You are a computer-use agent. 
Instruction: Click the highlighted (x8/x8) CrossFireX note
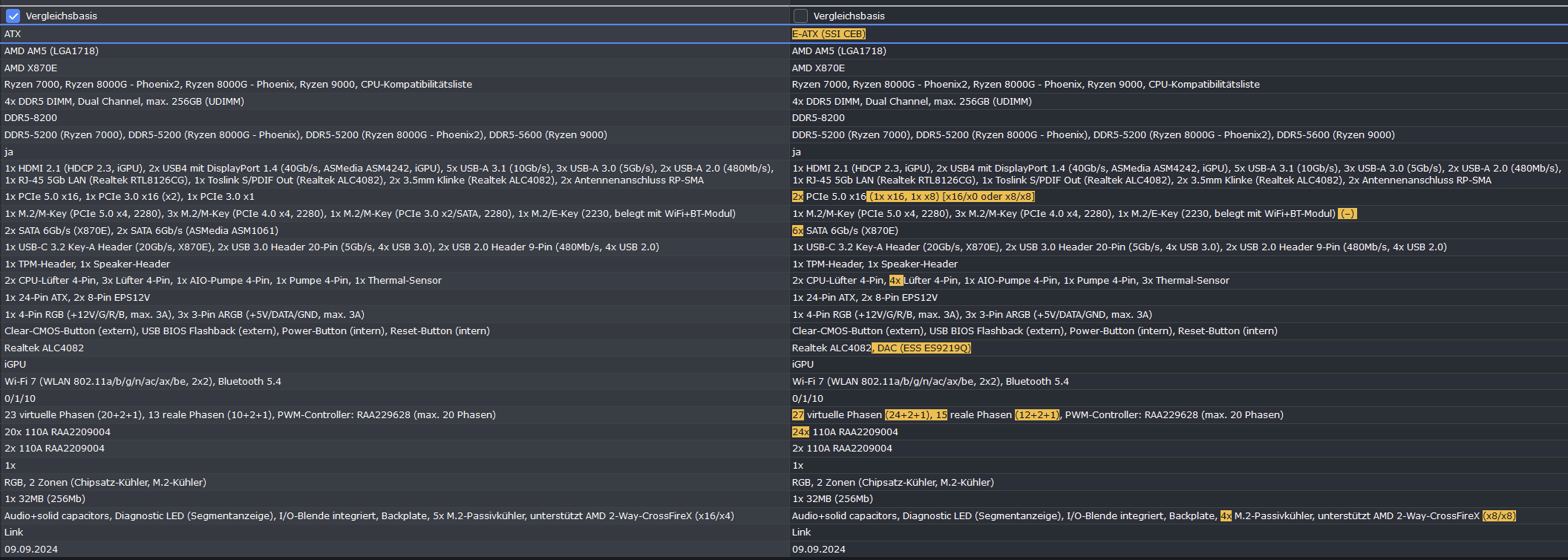coord(1499,516)
